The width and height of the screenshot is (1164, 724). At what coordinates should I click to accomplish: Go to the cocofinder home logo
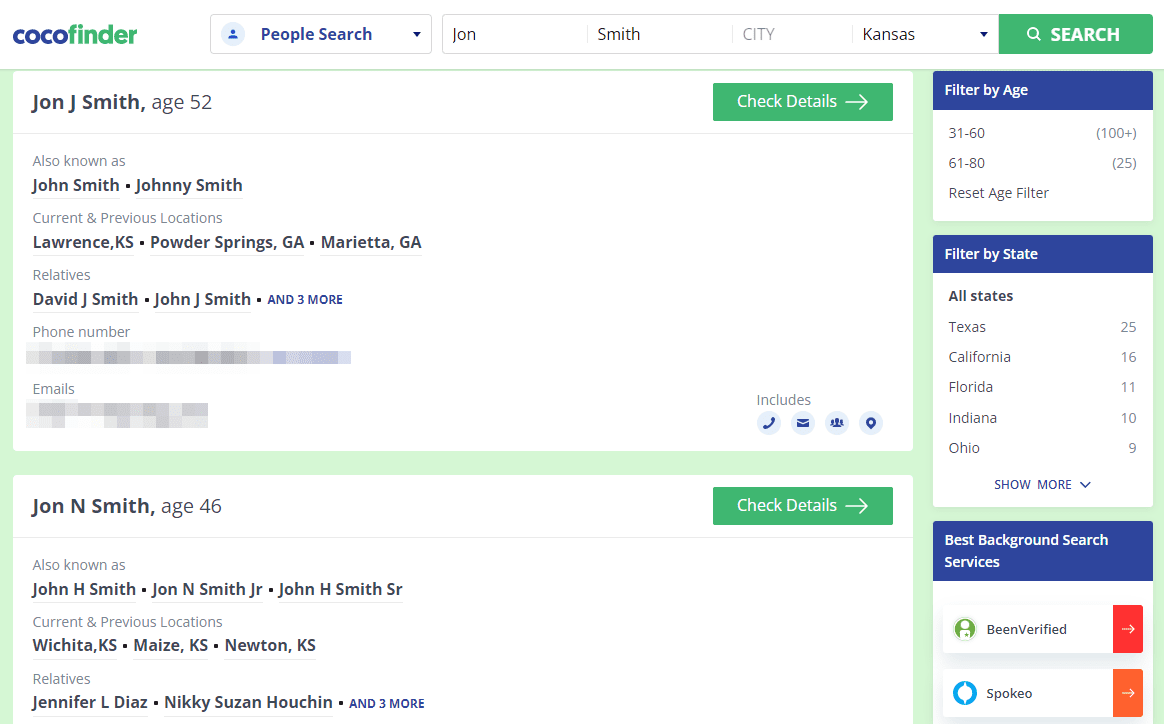coord(75,35)
